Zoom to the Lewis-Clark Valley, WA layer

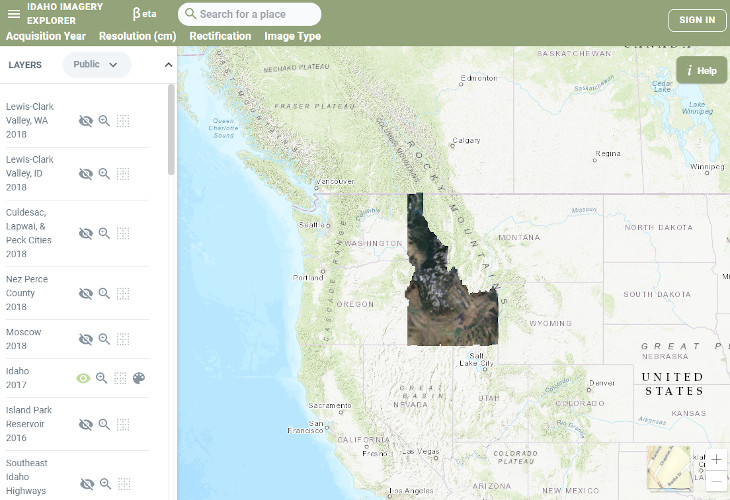tap(104, 121)
